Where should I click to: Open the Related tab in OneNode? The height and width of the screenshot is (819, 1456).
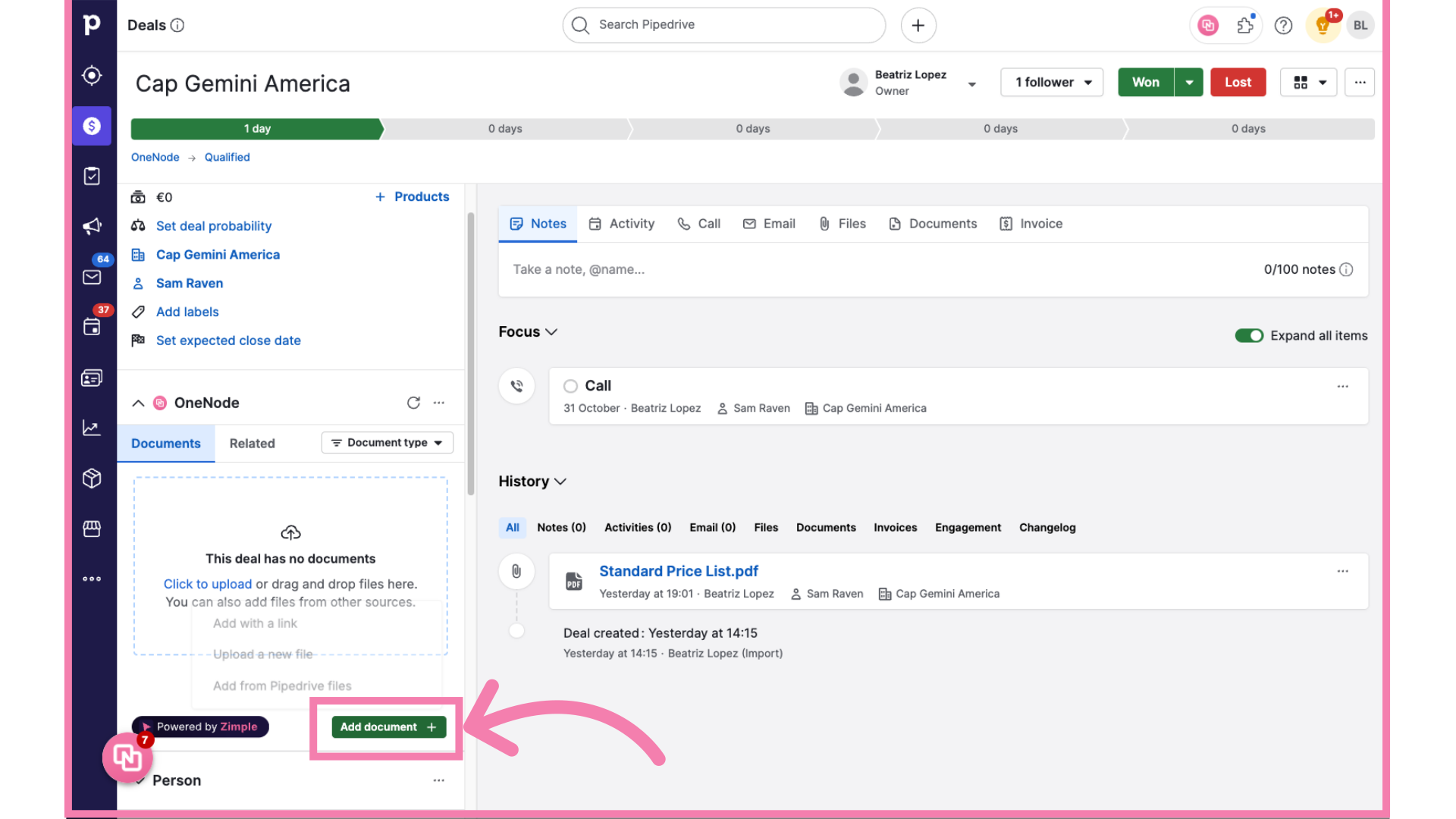(x=253, y=444)
